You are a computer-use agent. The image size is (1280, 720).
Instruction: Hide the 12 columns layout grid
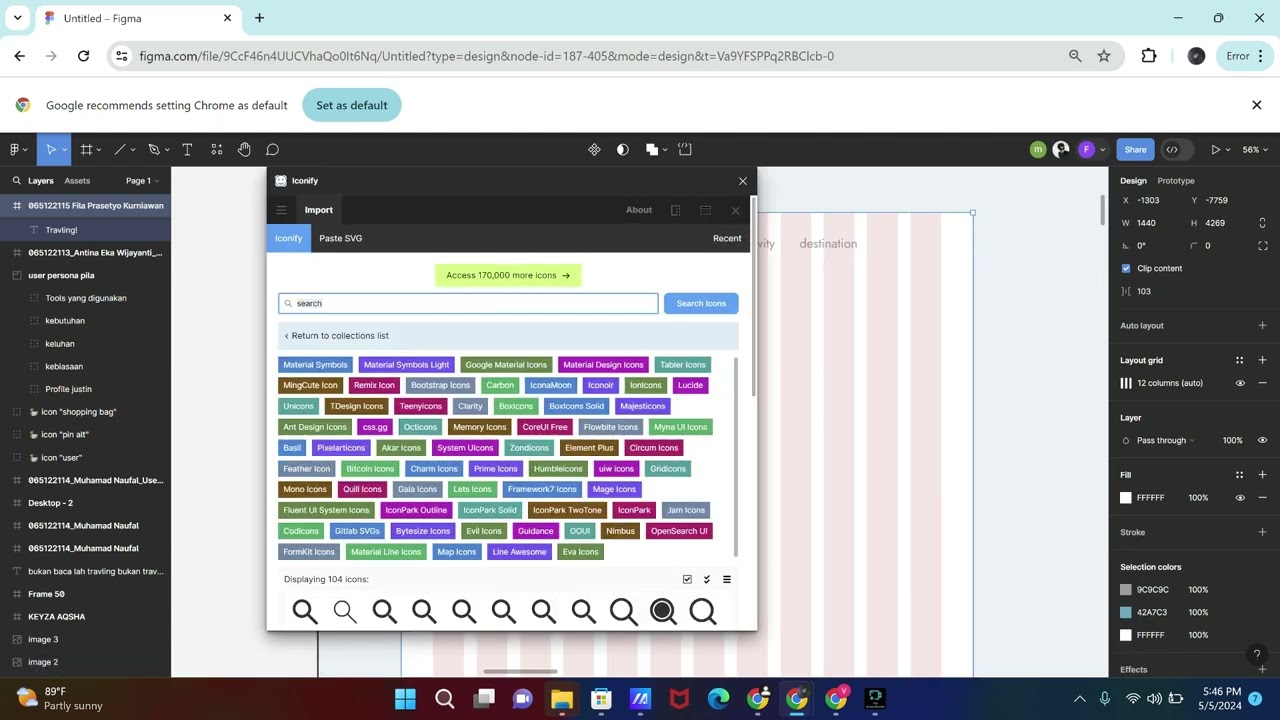[x=1240, y=383]
